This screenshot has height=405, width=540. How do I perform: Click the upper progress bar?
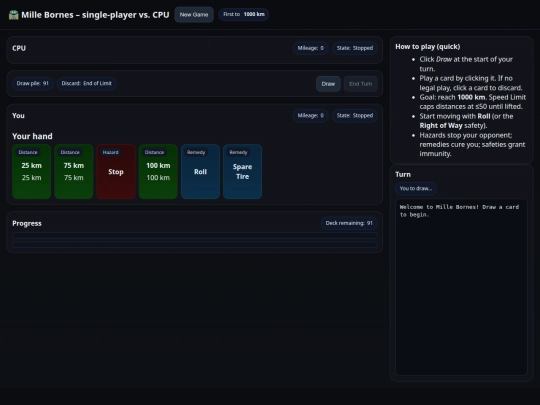[195, 236]
